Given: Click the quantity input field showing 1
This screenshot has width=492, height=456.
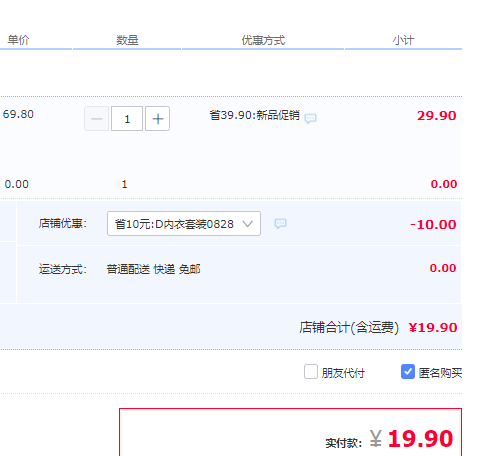Looking at the screenshot, I should [127, 119].
